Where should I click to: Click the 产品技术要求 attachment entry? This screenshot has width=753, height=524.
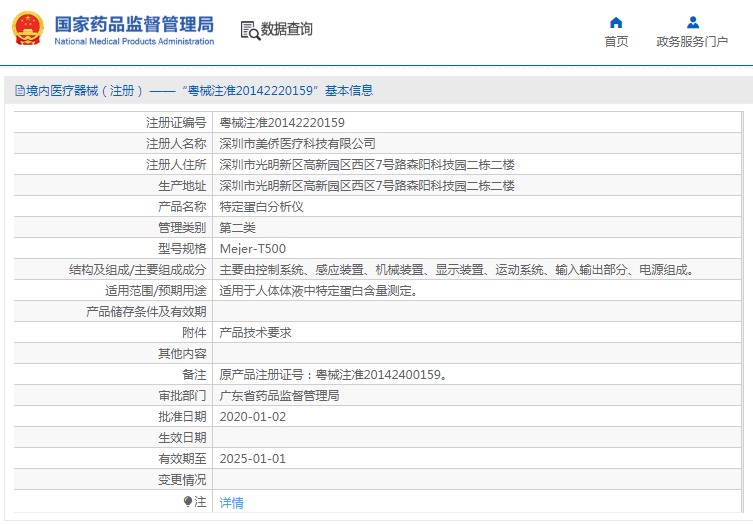pos(255,333)
